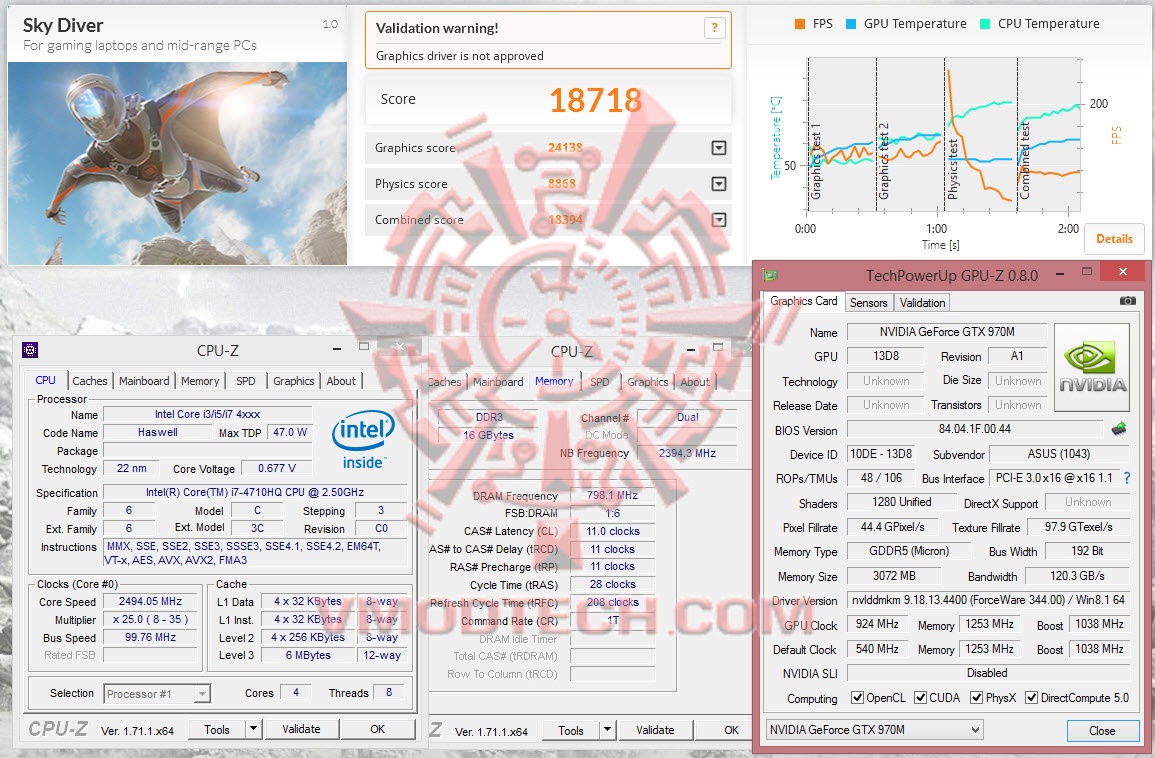Expand the Graphics score details arrow
Screen dimensions: 1155x758
pyautogui.click(x=719, y=148)
